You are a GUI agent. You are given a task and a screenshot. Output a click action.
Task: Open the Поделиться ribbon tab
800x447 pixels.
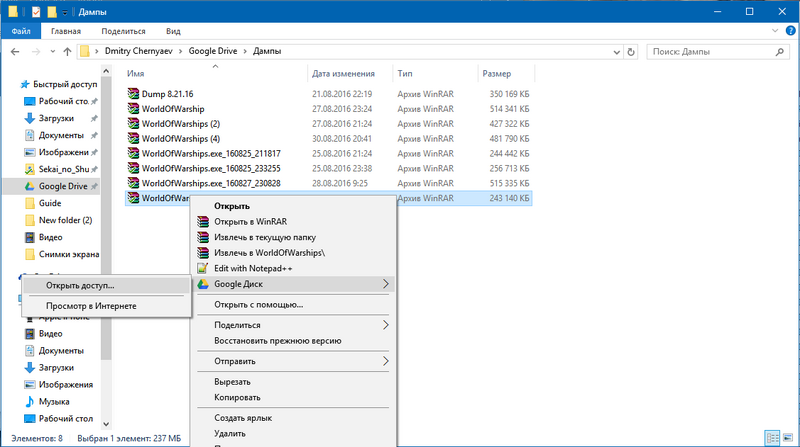123,31
